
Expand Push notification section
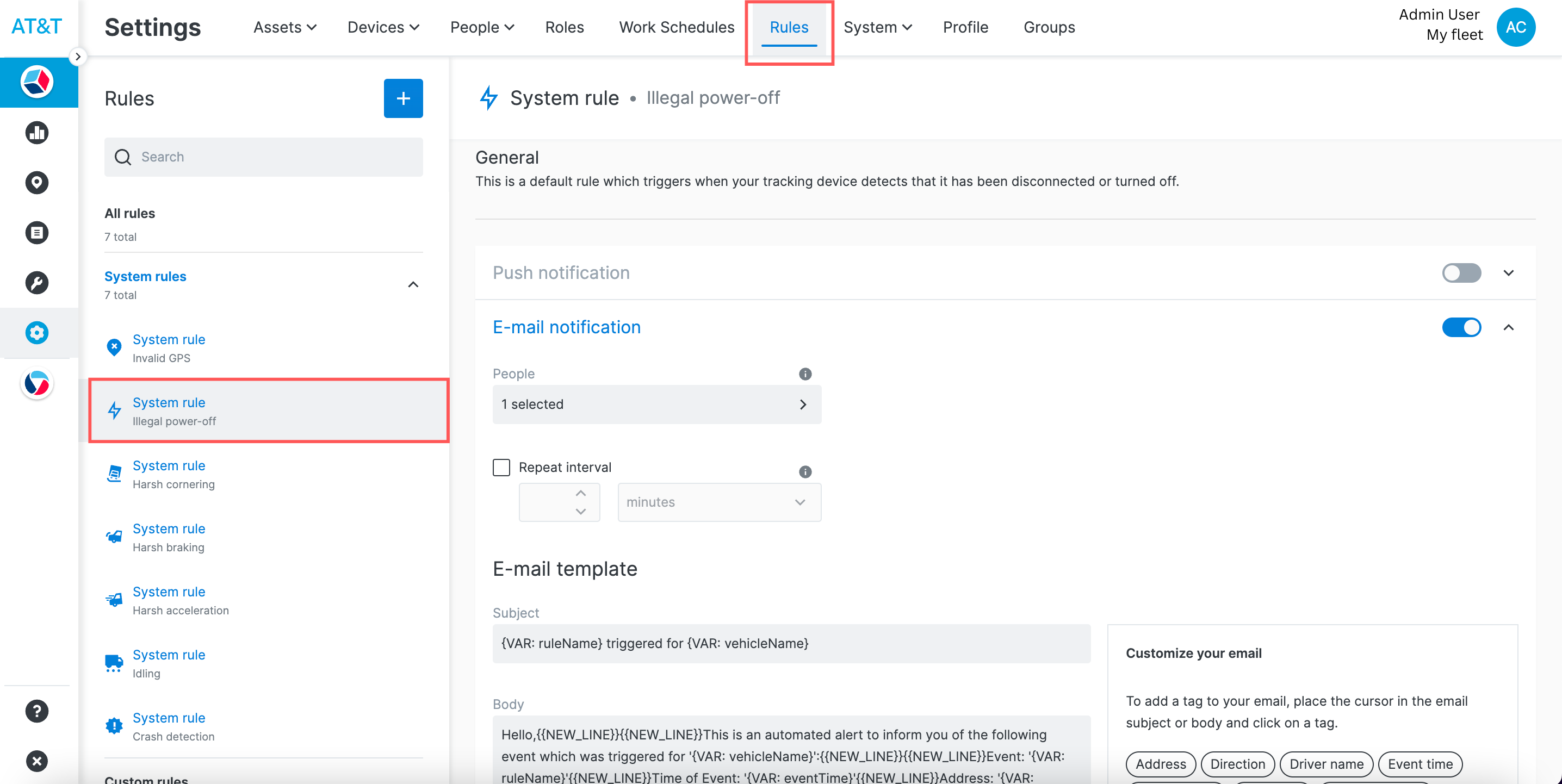(x=1509, y=273)
